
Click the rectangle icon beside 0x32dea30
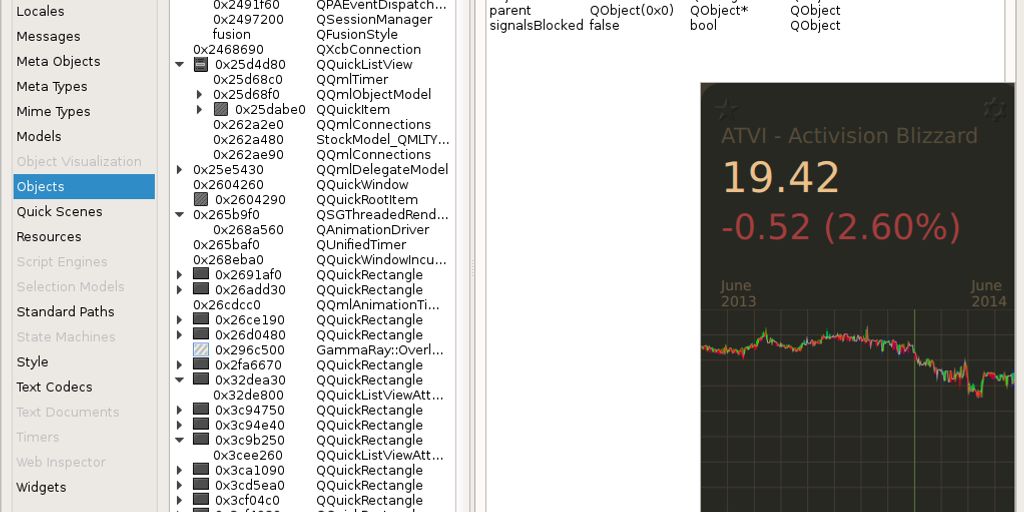[x=201, y=379]
